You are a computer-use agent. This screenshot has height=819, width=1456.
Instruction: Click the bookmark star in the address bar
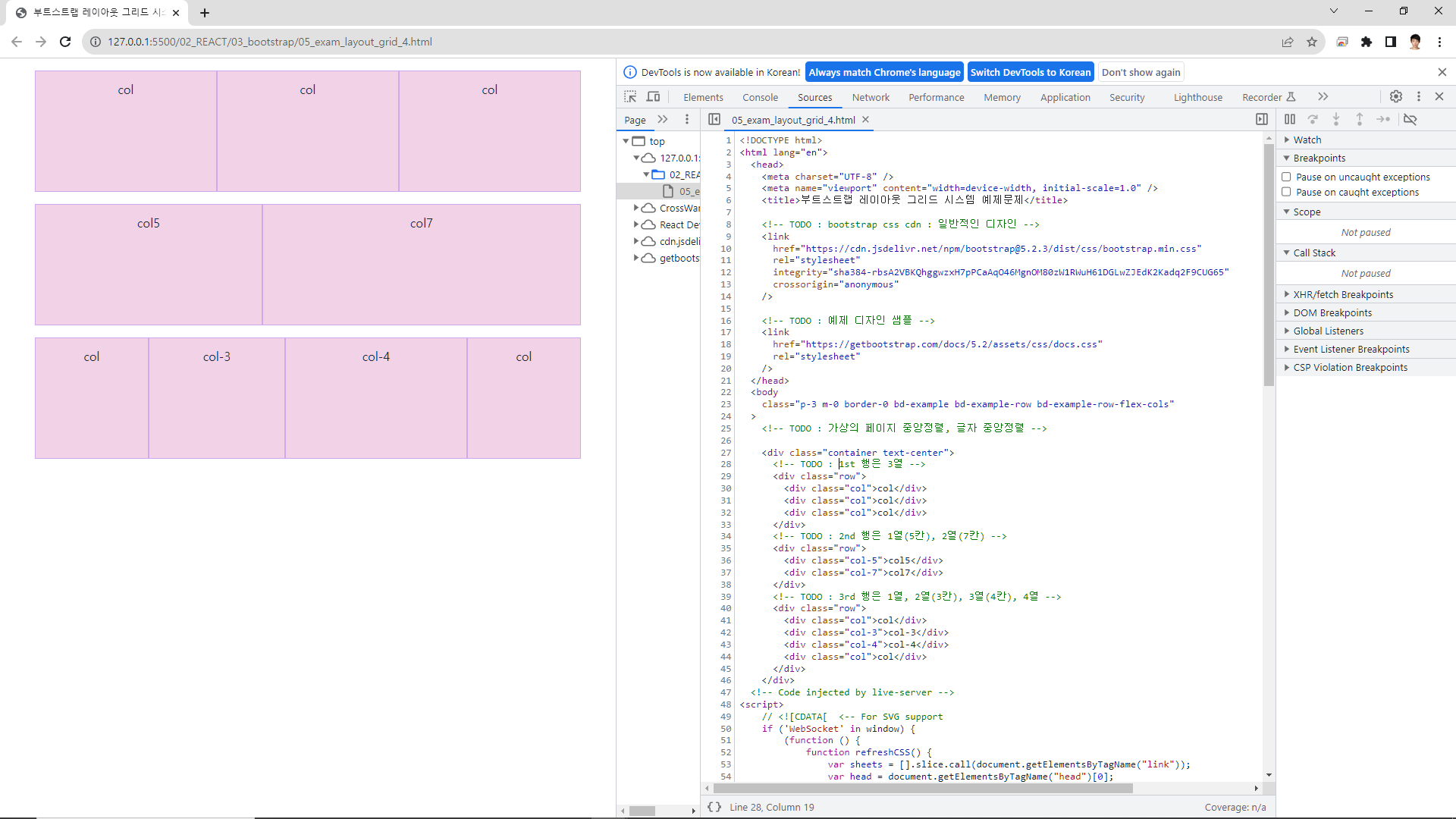point(1312,42)
